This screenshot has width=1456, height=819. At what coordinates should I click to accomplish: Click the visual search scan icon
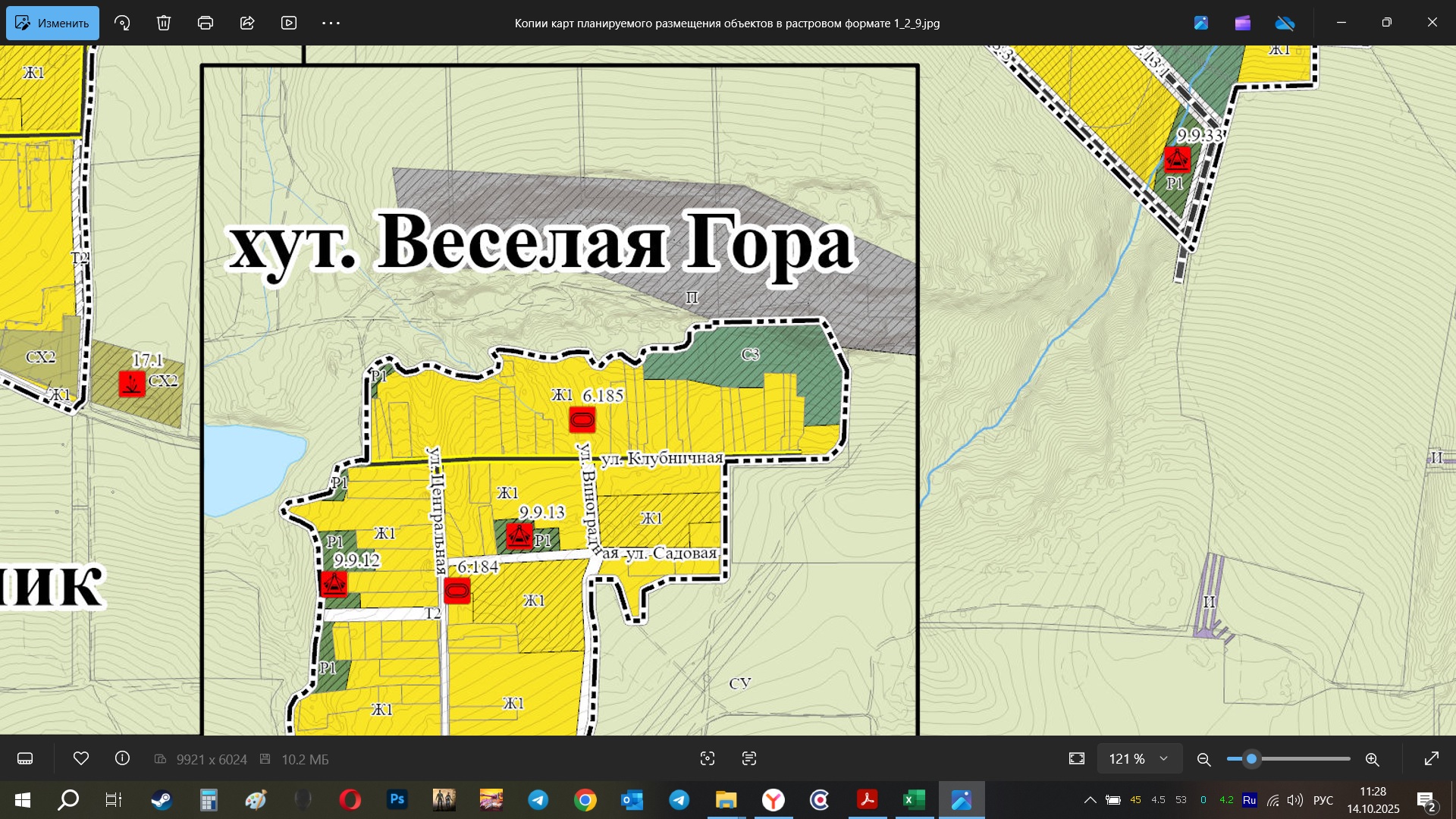point(708,759)
